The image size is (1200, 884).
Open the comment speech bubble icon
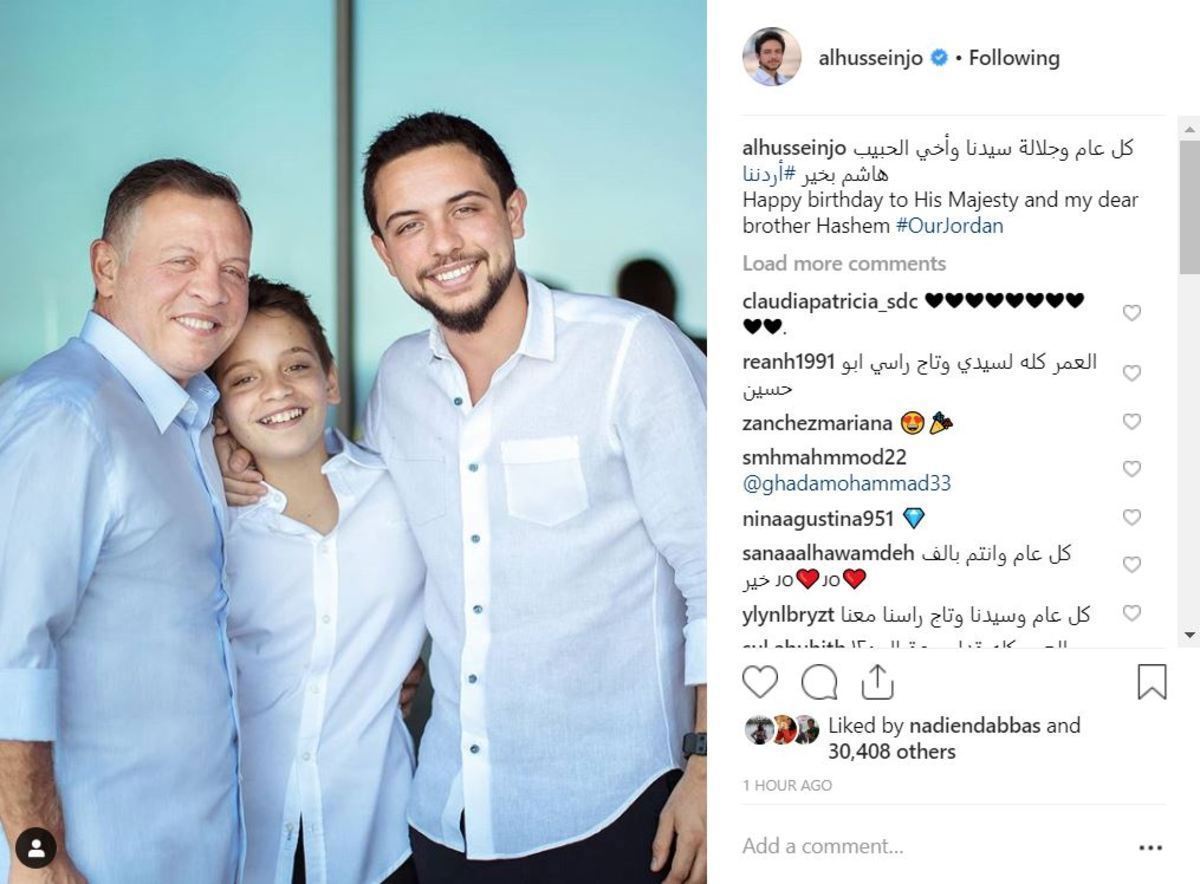coord(819,682)
